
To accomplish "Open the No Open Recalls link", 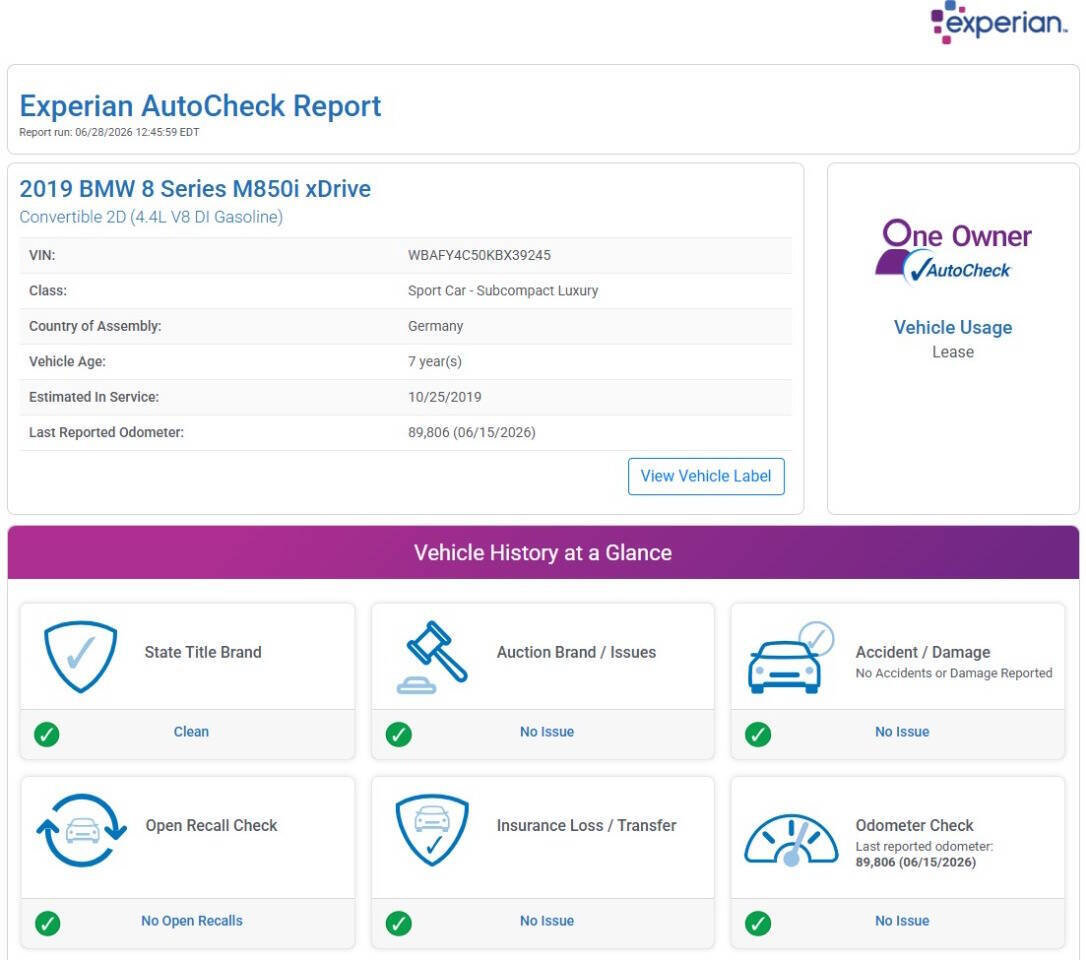I will [x=192, y=921].
